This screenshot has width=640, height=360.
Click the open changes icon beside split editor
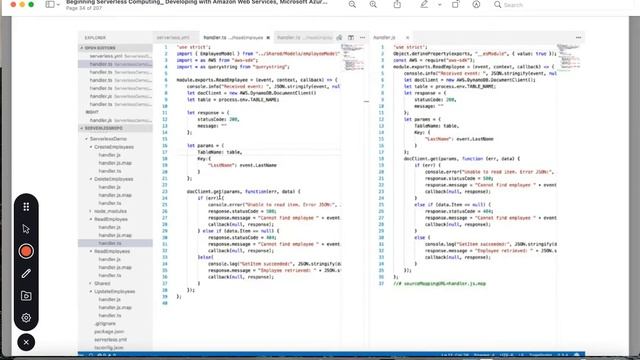pyautogui.click(x=339, y=38)
